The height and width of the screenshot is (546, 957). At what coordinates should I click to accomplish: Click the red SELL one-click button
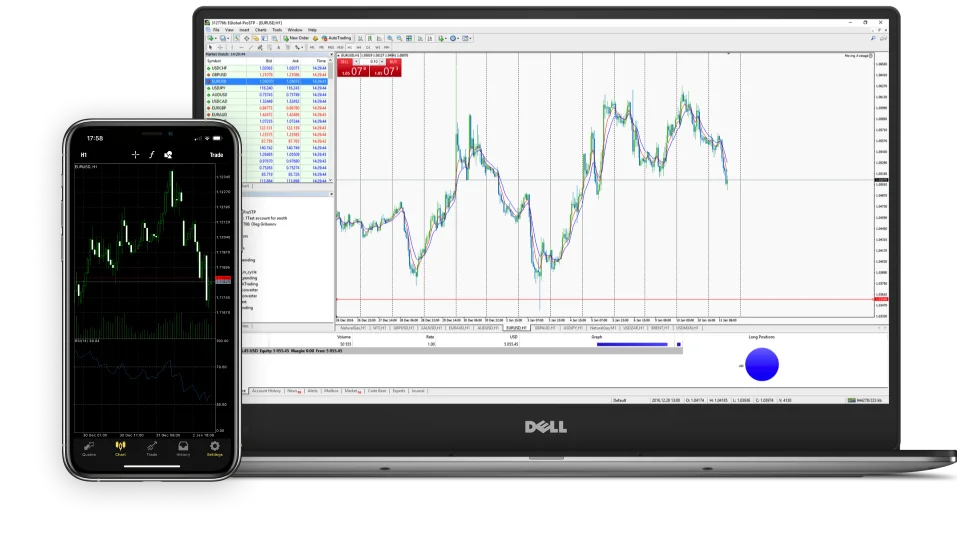tap(353, 68)
